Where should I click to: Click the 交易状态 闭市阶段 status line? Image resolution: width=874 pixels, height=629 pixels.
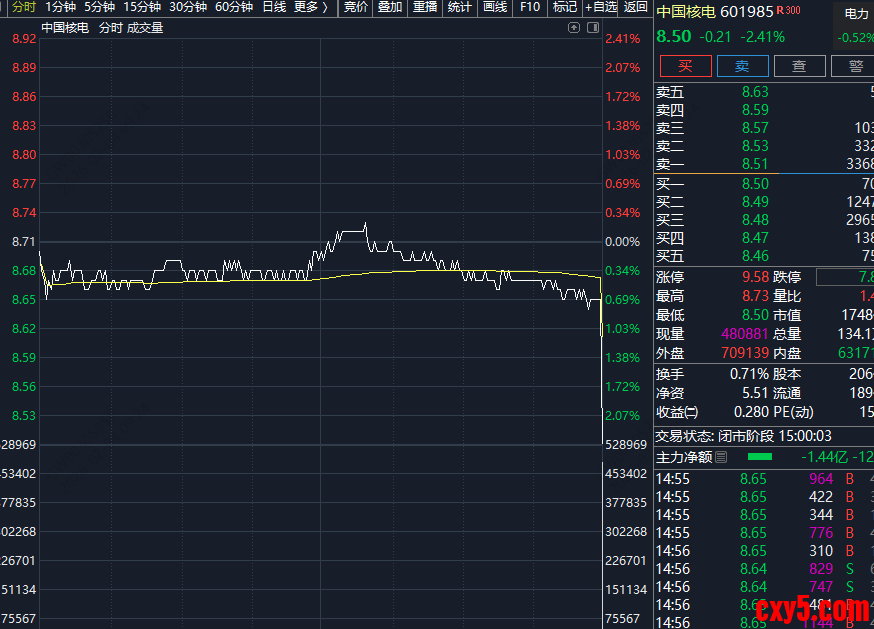[x=744, y=436]
